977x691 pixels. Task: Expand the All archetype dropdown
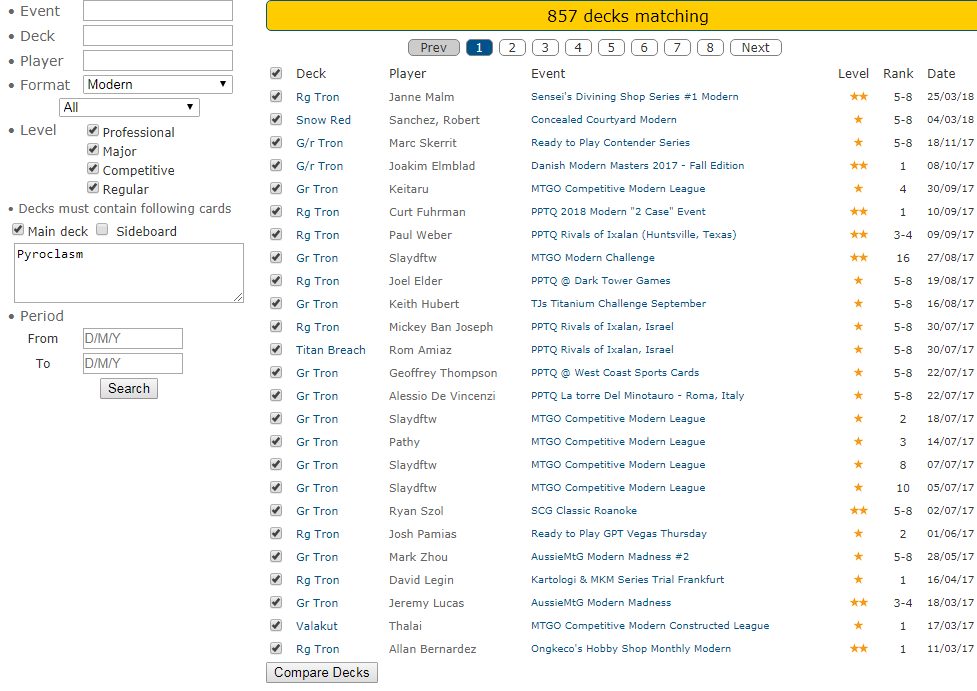(129, 107)
